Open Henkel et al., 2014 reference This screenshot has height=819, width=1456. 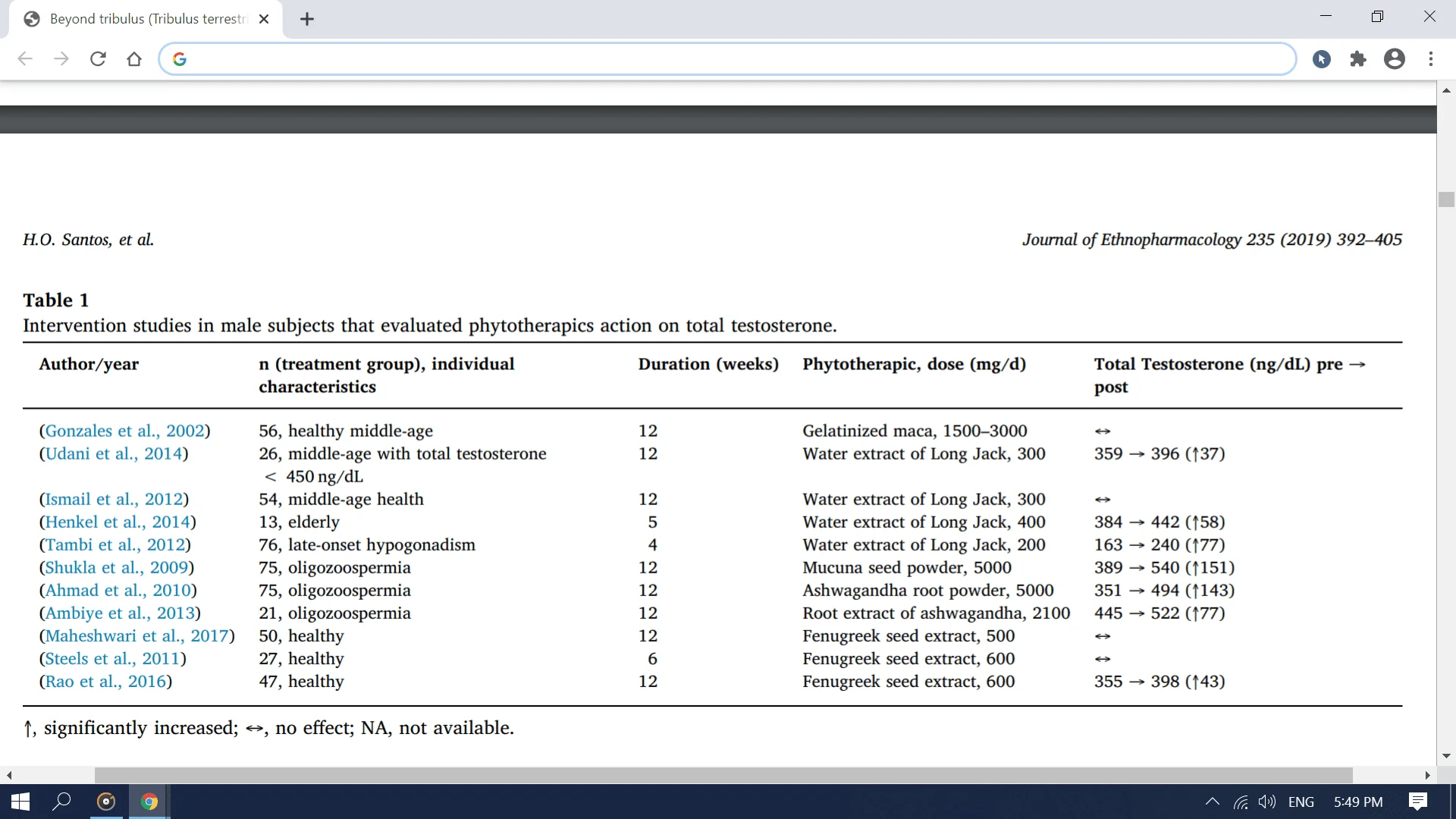[x=118, y=522]
